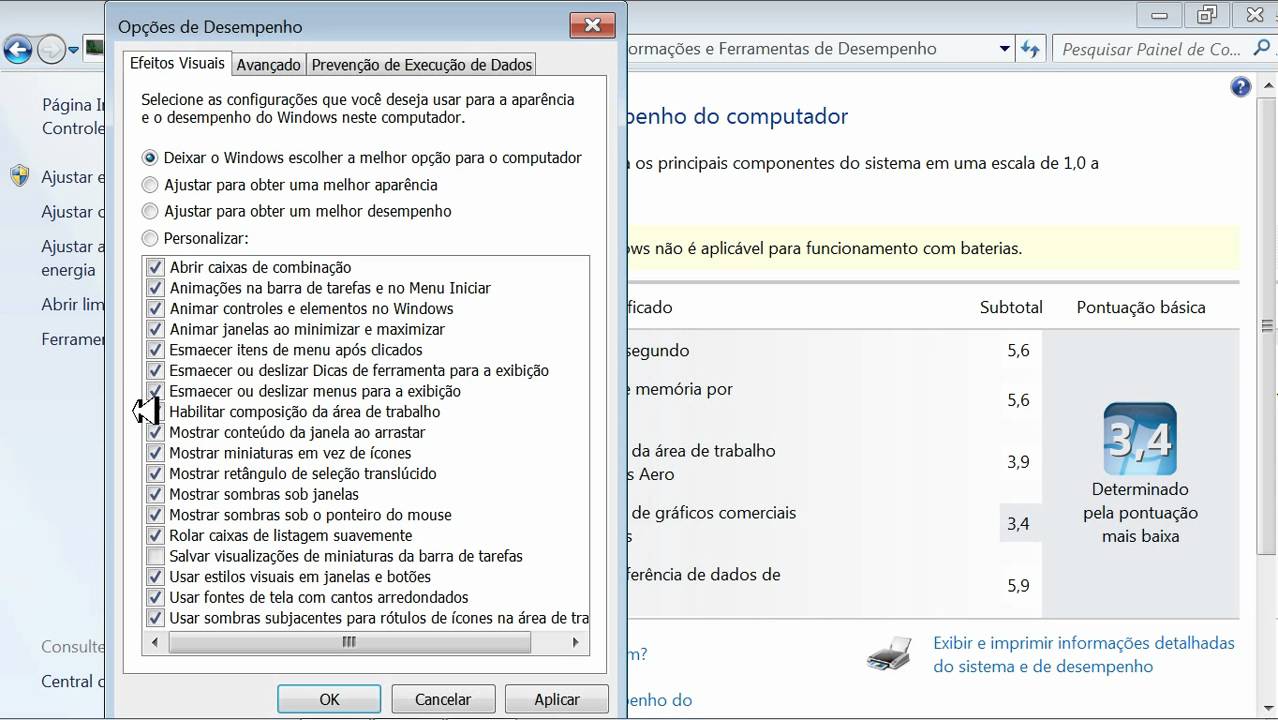Click the Aplicar button
The image size is (1278, 720).
pyautogui.click(x=557, y=699)
